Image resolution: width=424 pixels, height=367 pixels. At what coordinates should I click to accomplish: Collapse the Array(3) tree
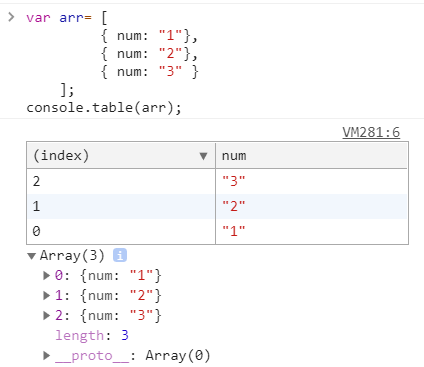(x=32, y=256)
